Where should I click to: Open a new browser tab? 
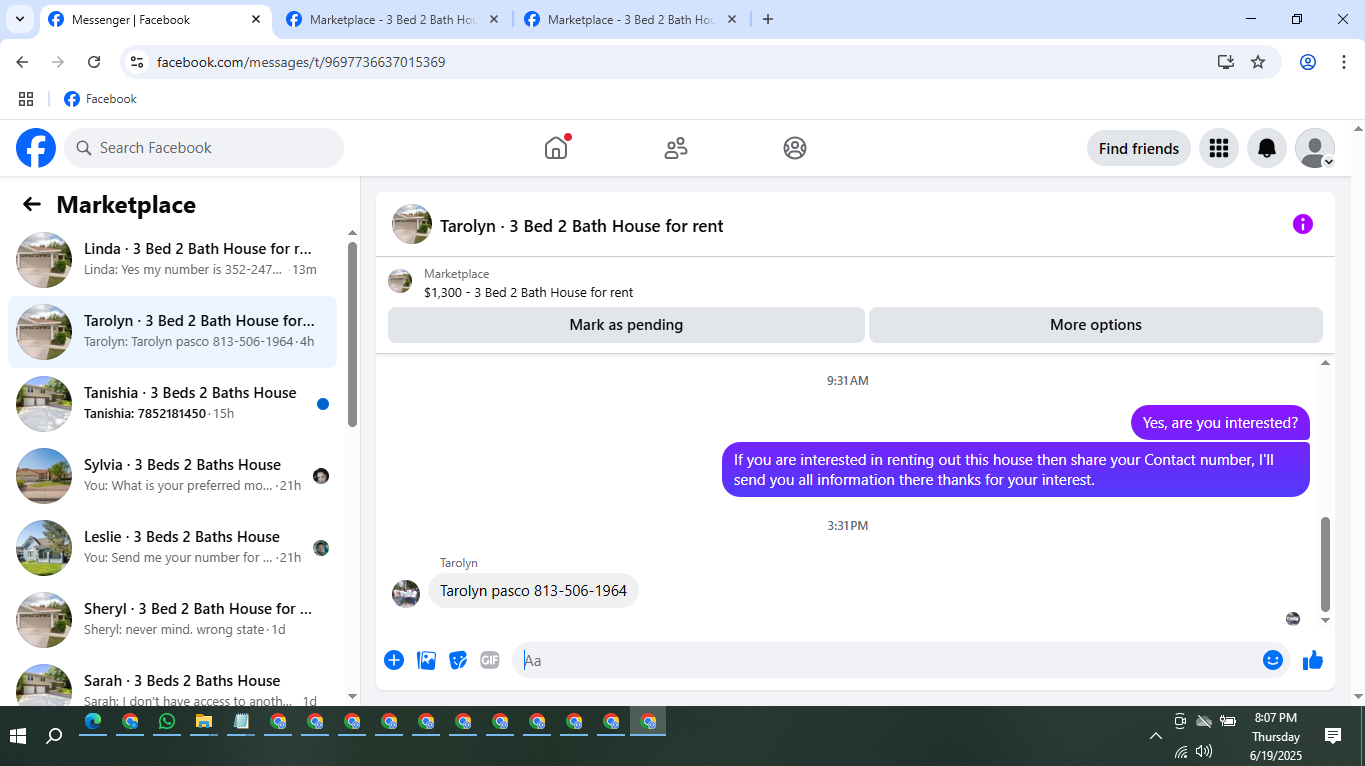pos(768,19)
